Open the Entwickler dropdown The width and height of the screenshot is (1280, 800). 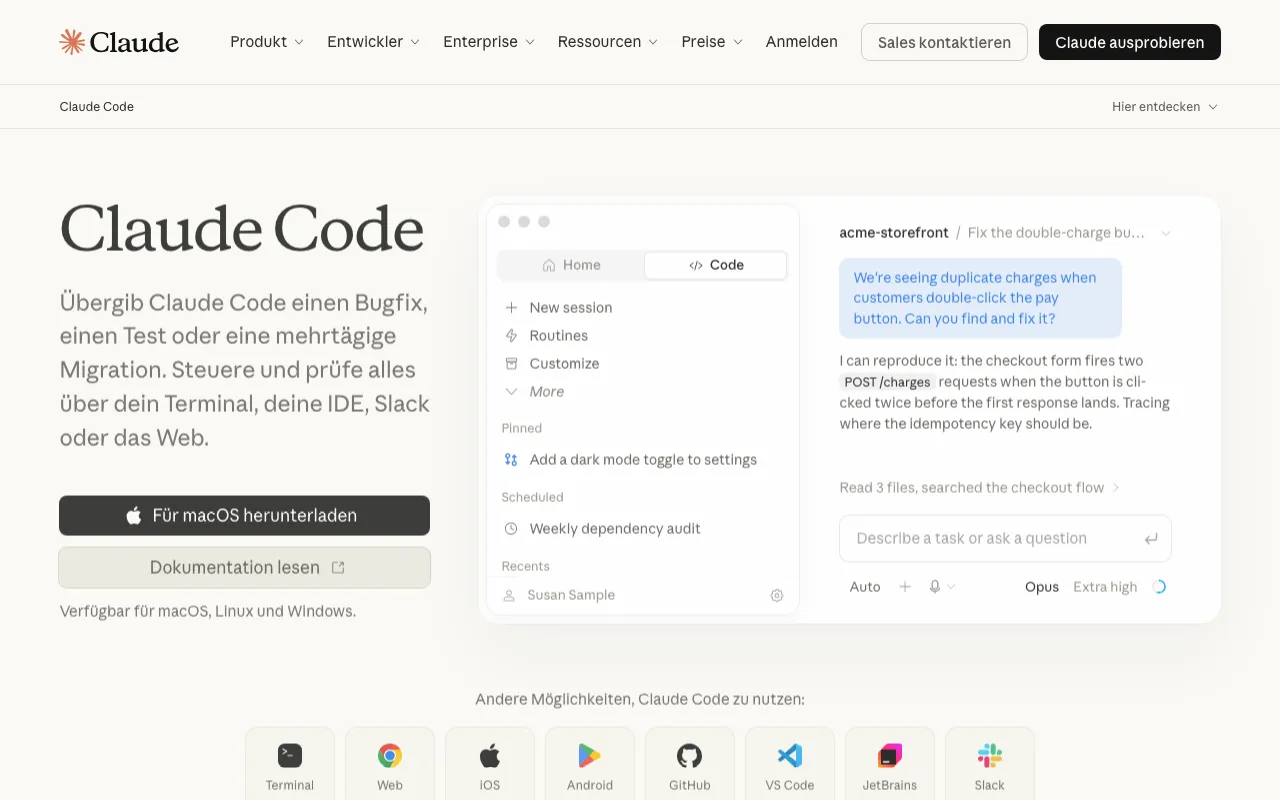pos(374,42)
